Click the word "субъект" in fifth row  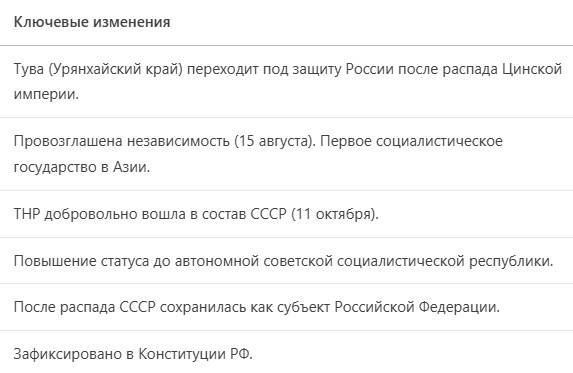(x=304, y=307)
